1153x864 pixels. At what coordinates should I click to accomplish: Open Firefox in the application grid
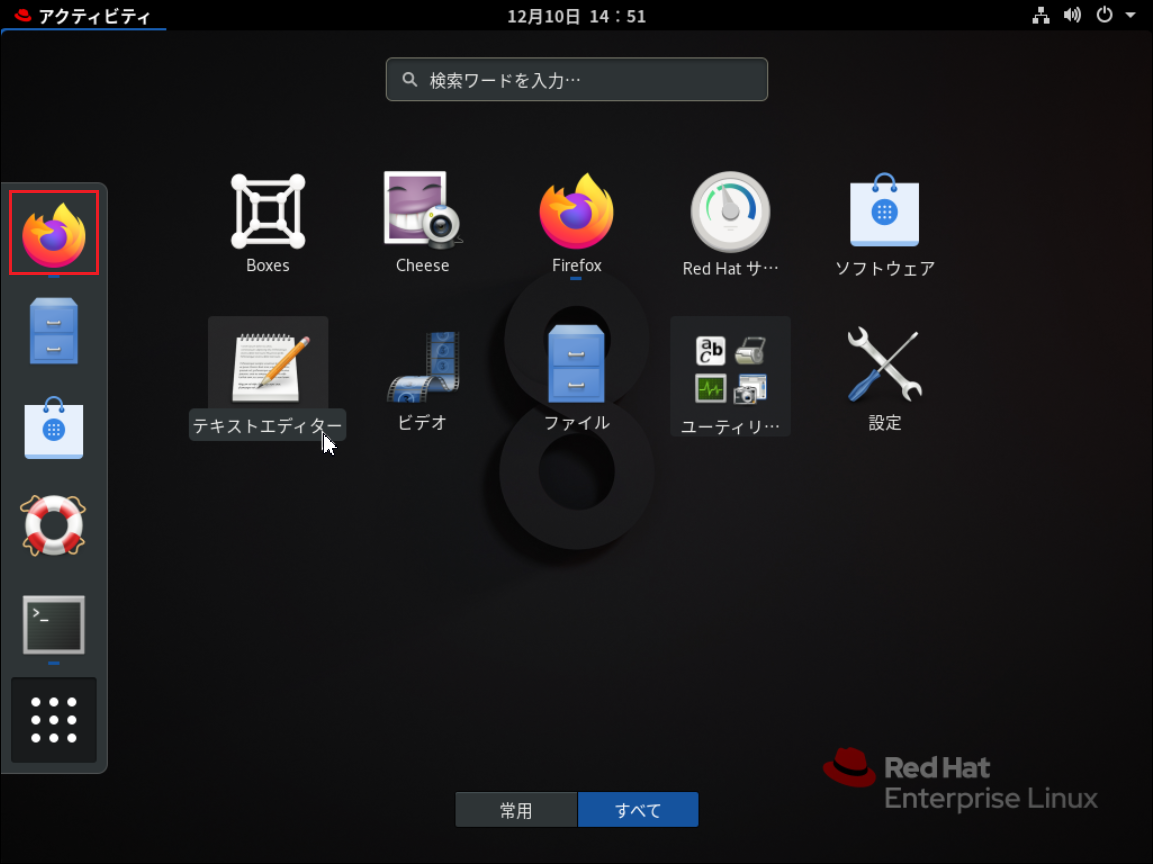(576, 224)
